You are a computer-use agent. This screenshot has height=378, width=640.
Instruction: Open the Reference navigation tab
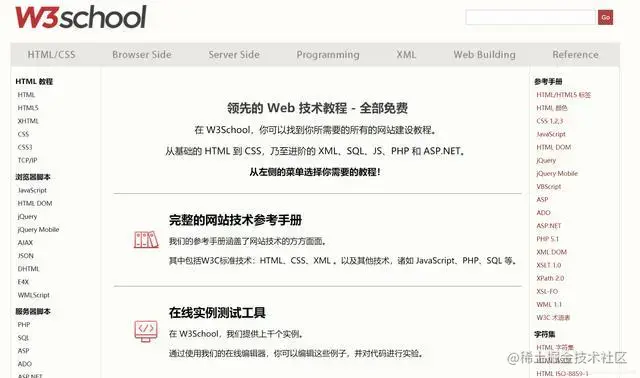(575, 55)
